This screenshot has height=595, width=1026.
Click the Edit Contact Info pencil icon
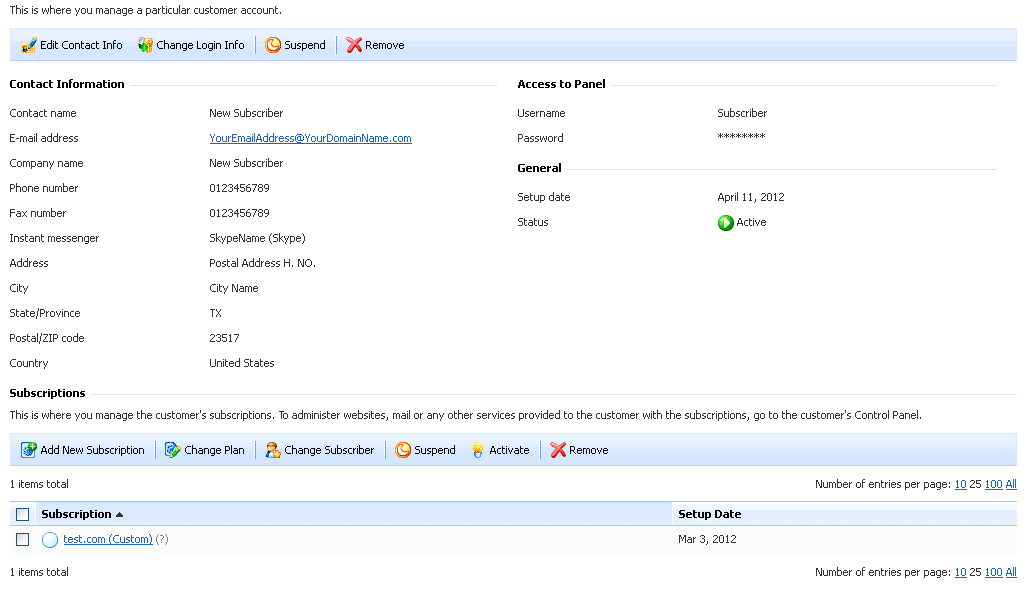(29, 45)
